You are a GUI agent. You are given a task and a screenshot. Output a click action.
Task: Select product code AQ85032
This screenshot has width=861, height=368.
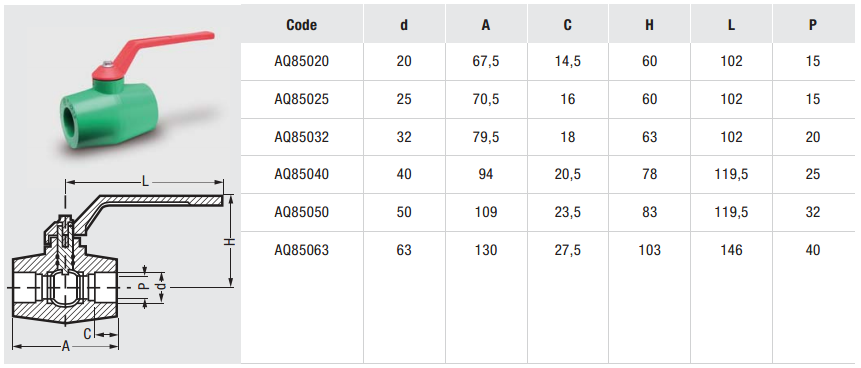coord(301,136)
